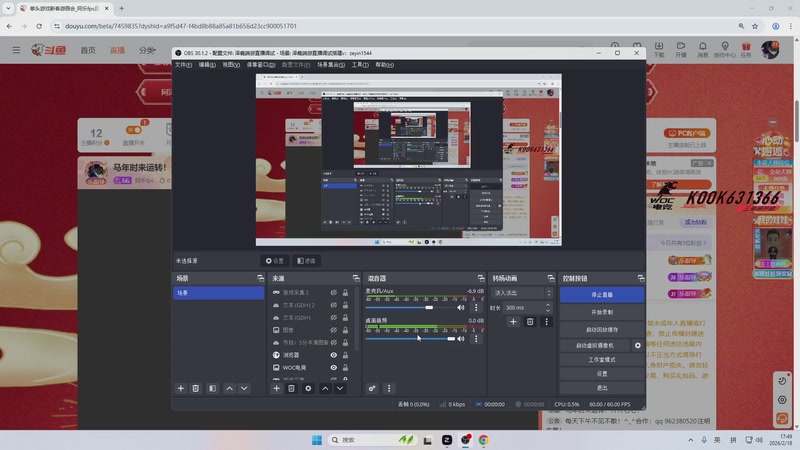800x450 pixels.
Task: Show the hidden 游戏采集 2 source
Action: click(x=334, y=292)
